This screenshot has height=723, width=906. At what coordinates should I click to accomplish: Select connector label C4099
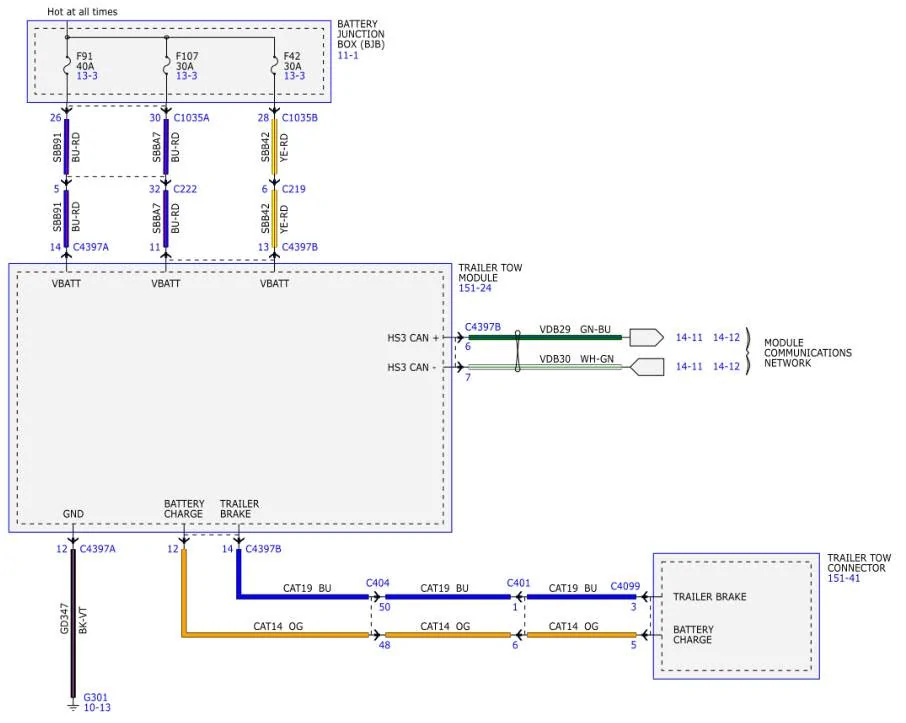[625, 587]
